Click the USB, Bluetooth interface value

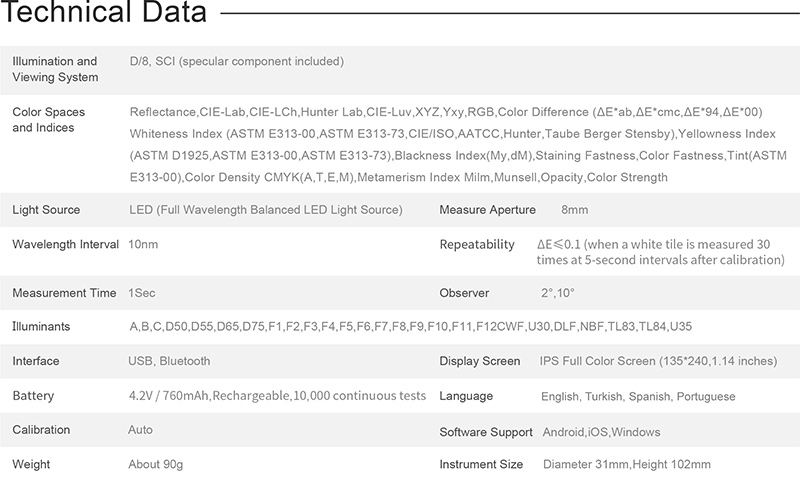tap(170, 361)
